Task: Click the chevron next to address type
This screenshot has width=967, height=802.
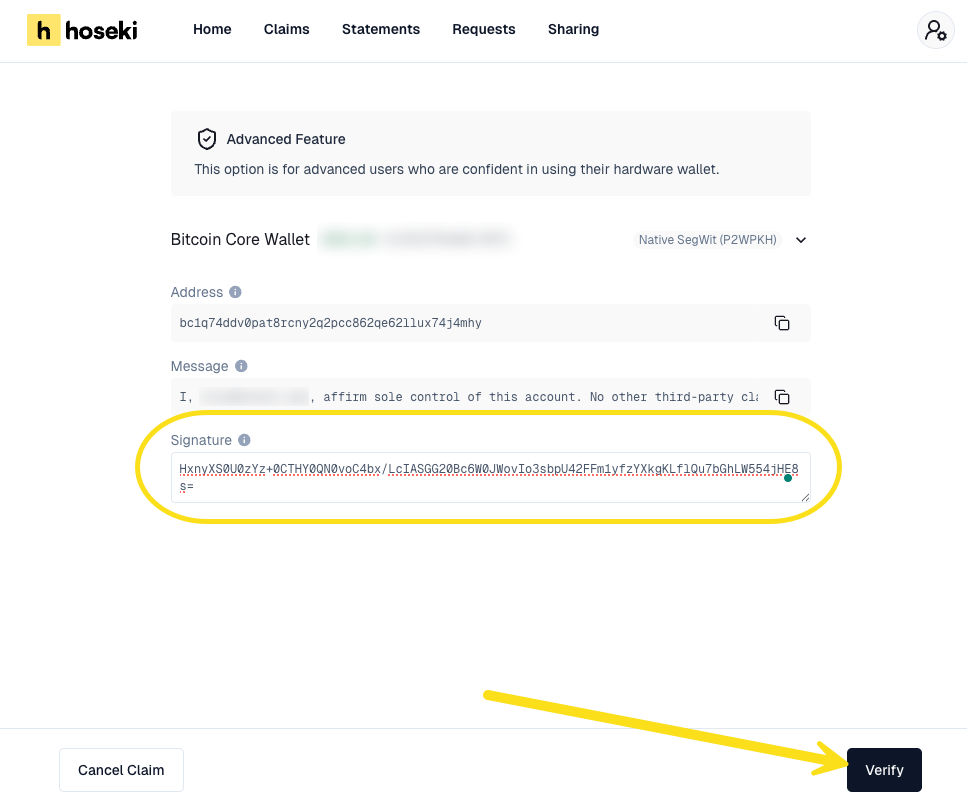Action: click(x=800, y=240)
